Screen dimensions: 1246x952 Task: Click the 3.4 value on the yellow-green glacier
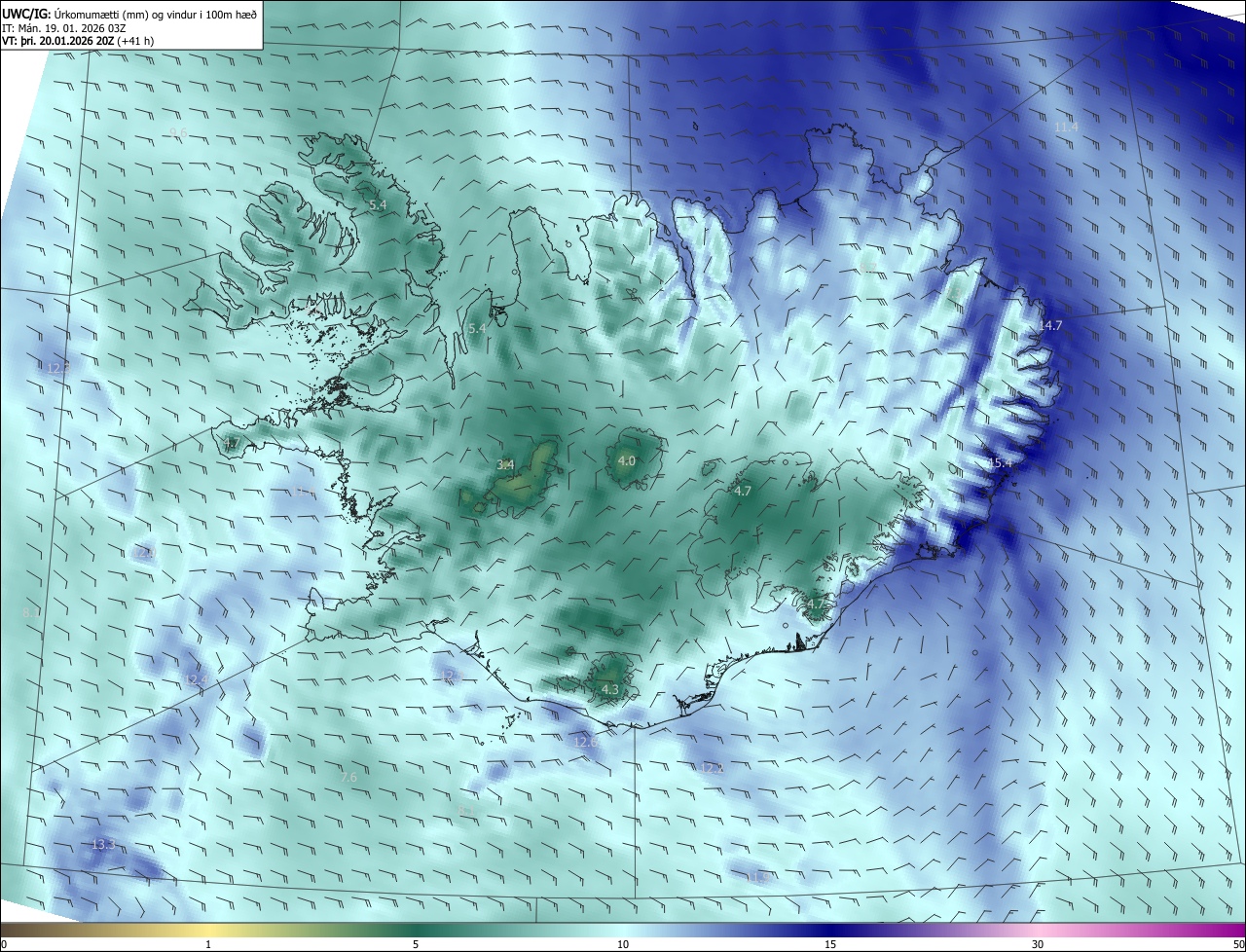tap(505, 464)
